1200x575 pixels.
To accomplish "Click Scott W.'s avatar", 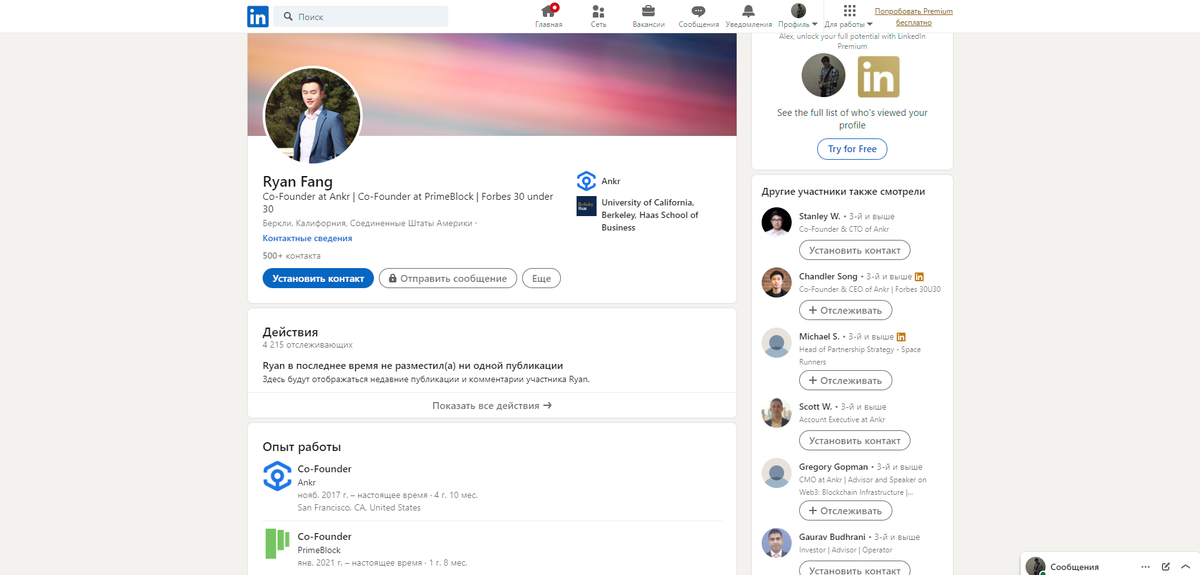I will [777, 413].
